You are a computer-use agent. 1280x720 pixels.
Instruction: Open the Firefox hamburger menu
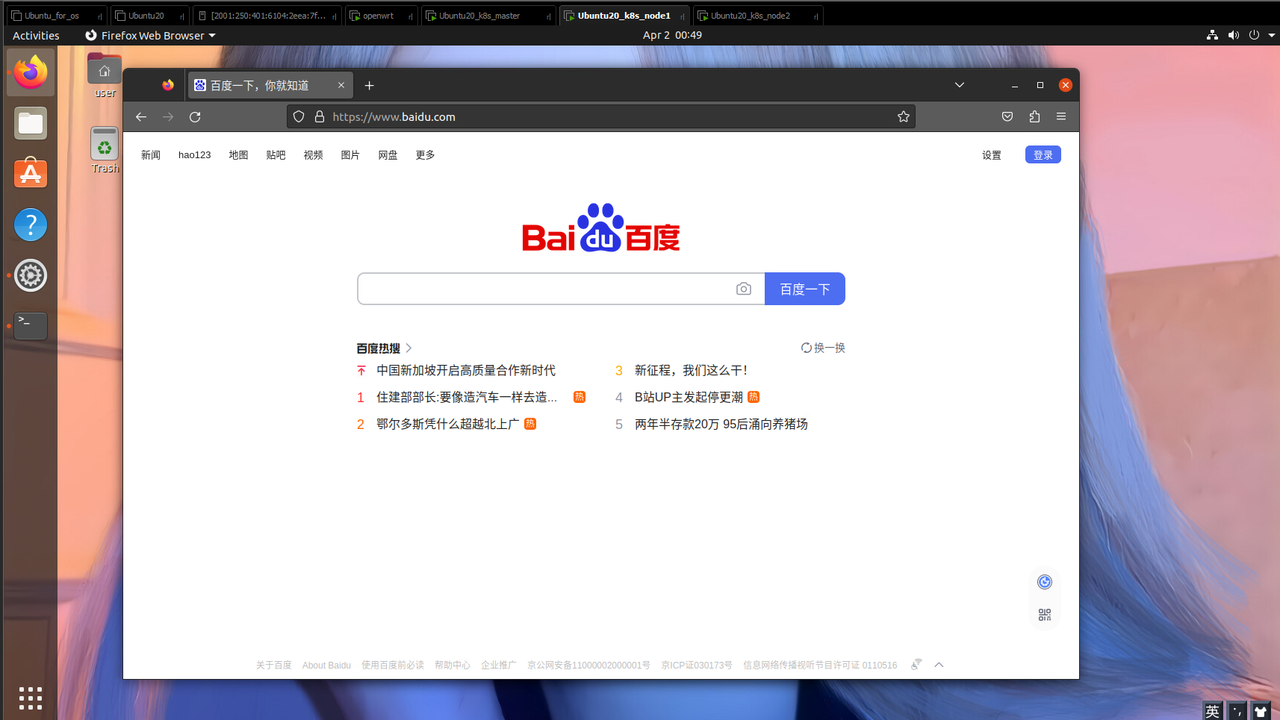pos(1061,117)
